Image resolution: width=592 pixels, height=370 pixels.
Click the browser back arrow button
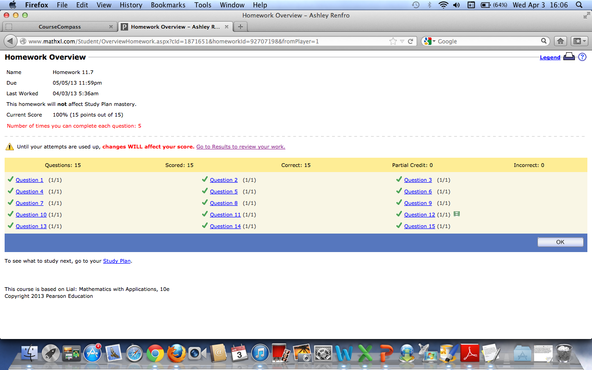(x=11, y=41)
